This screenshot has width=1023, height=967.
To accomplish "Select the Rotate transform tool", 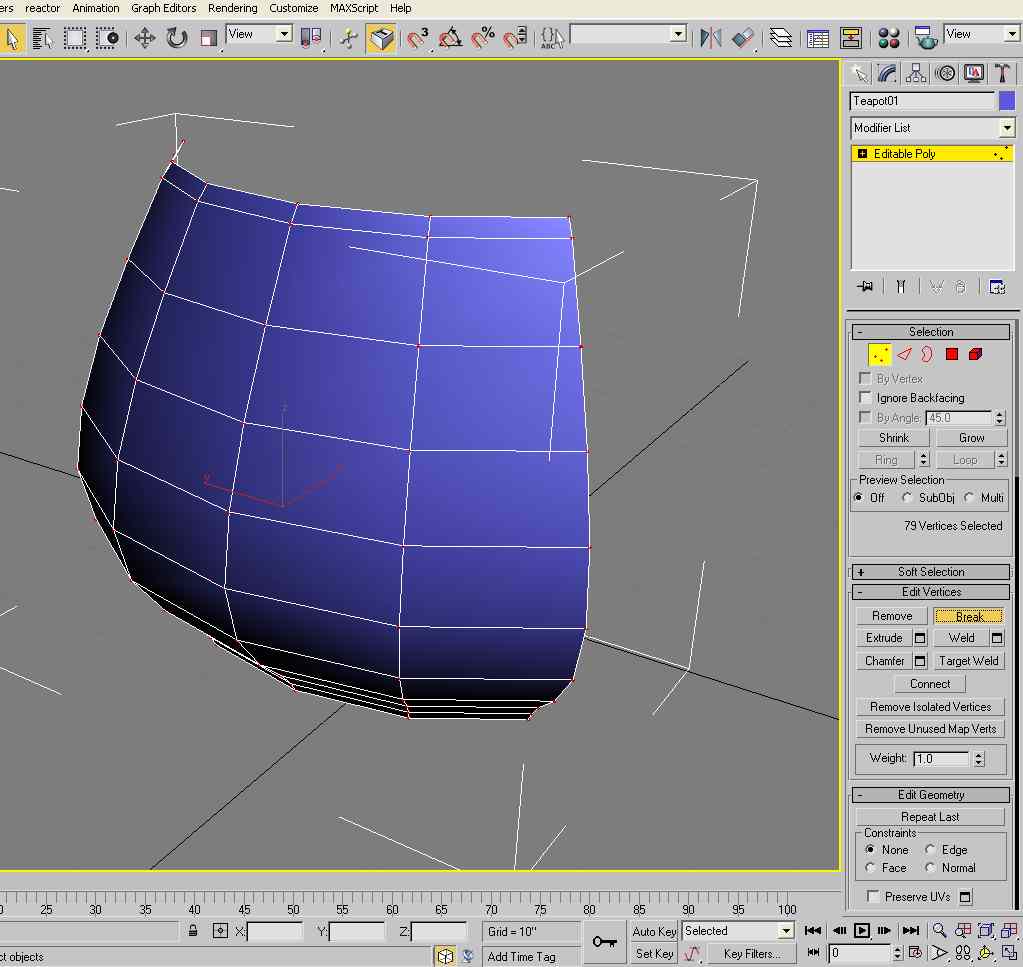I will point(177,38).
